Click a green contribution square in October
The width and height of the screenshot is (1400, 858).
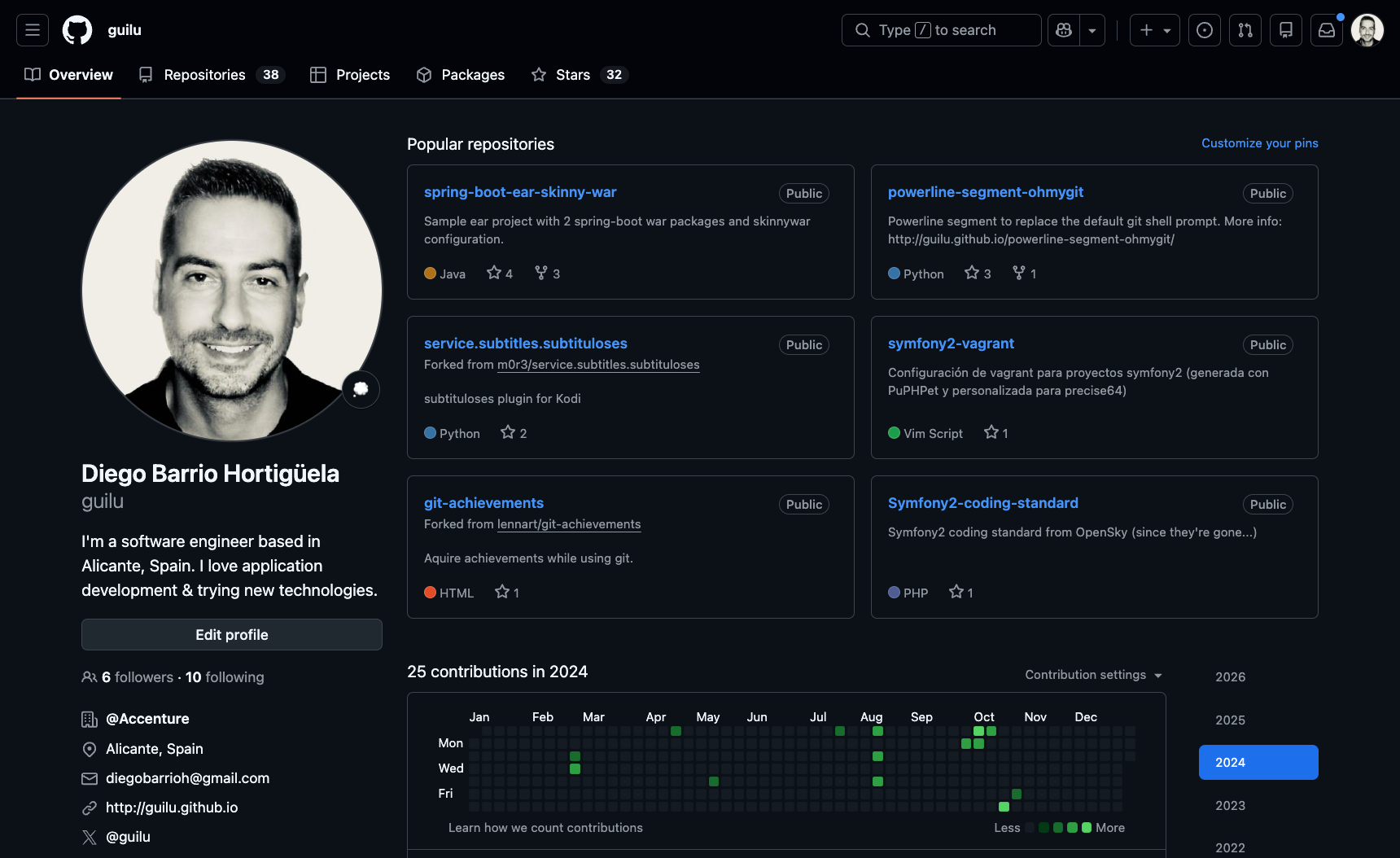coord(978,731)
